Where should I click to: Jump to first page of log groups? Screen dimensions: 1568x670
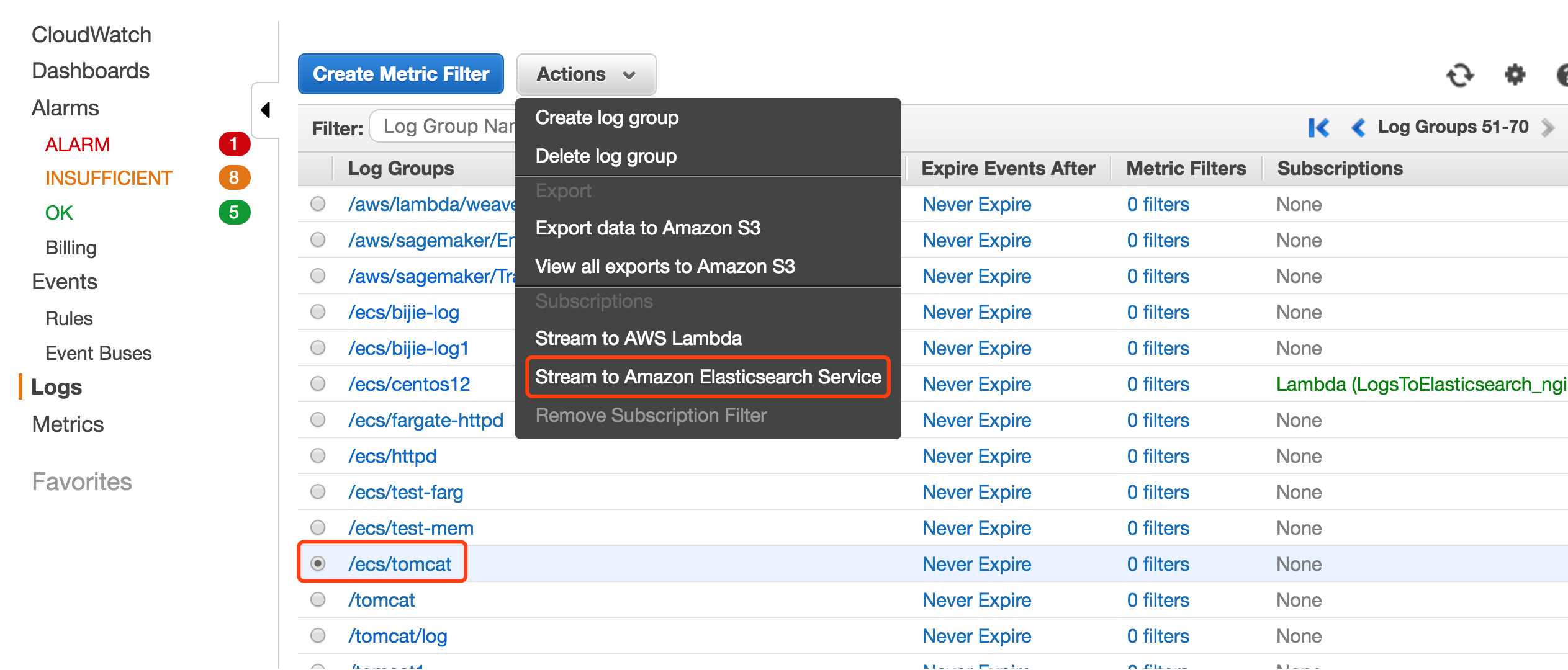click(x=1318, y=128)
